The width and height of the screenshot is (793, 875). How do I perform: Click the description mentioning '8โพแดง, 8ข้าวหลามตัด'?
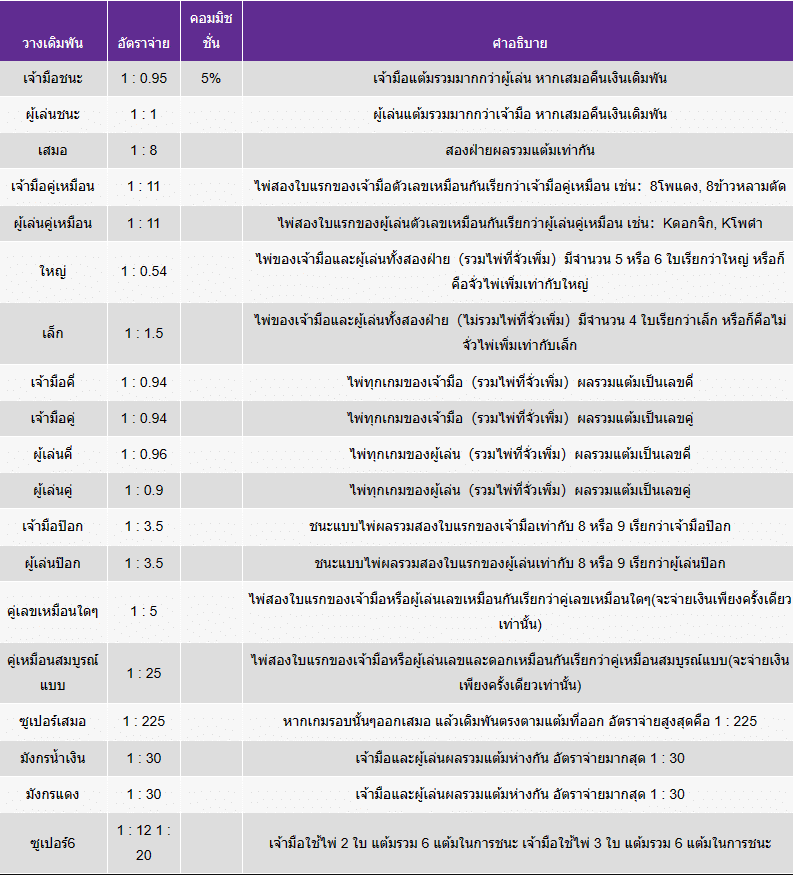pyautogui.click(x=519, y=186)
